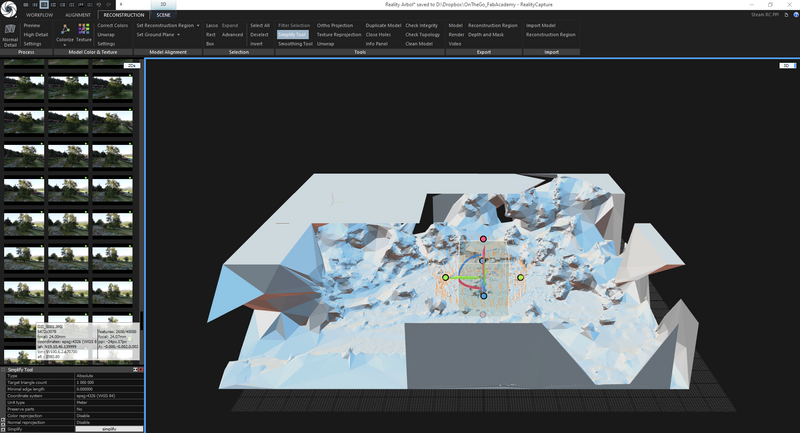This screenshot has width=800, height=433.
Task: Maximize the Simplify Tool panel
Action: tap(136, 369)
